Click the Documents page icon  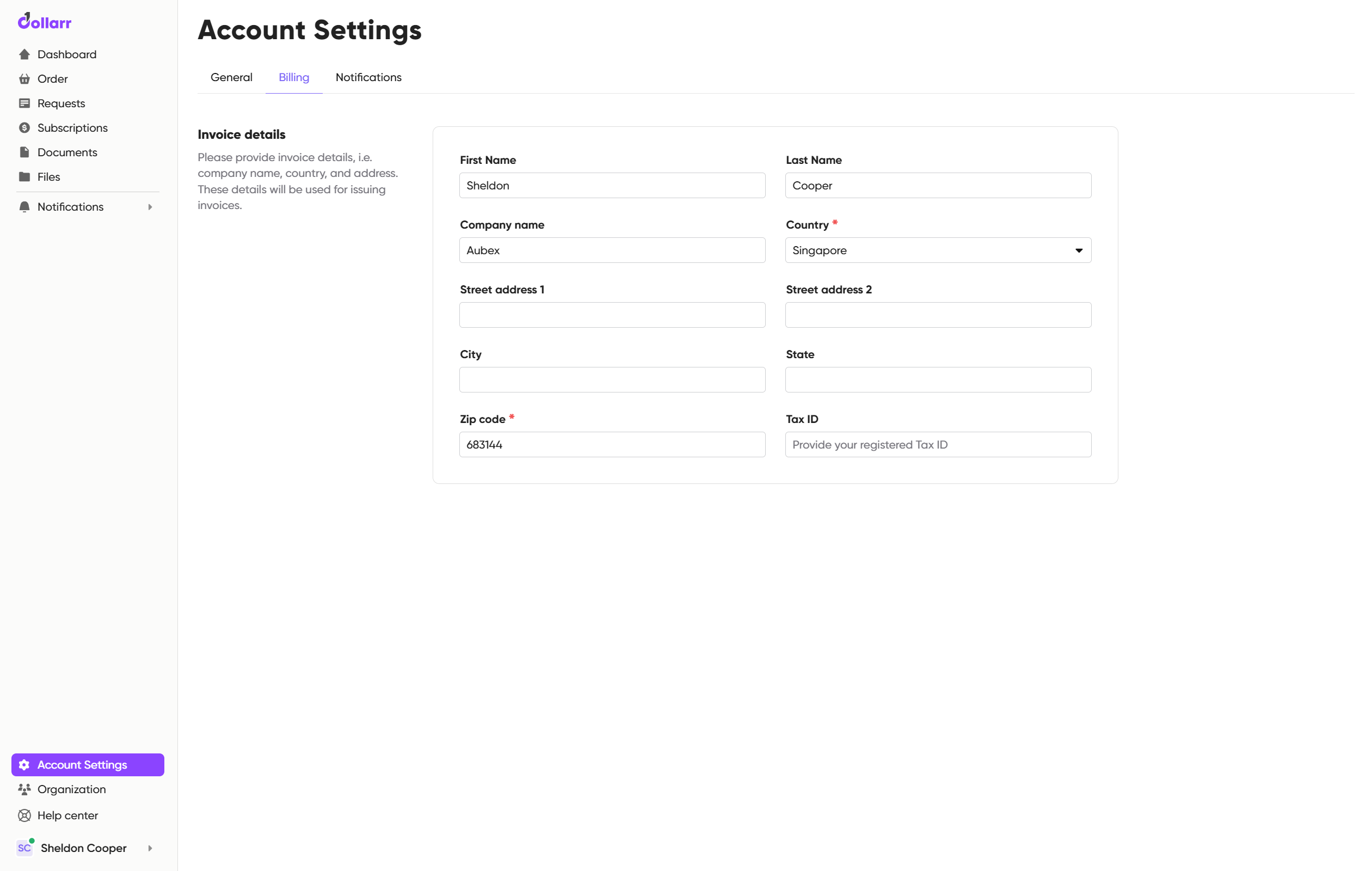24,152
